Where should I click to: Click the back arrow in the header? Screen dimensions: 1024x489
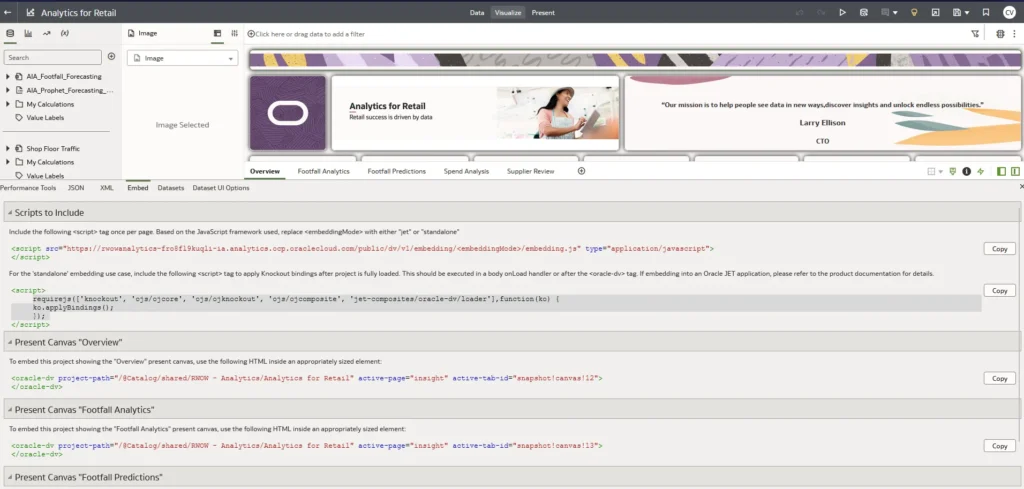tap(8, 12)
